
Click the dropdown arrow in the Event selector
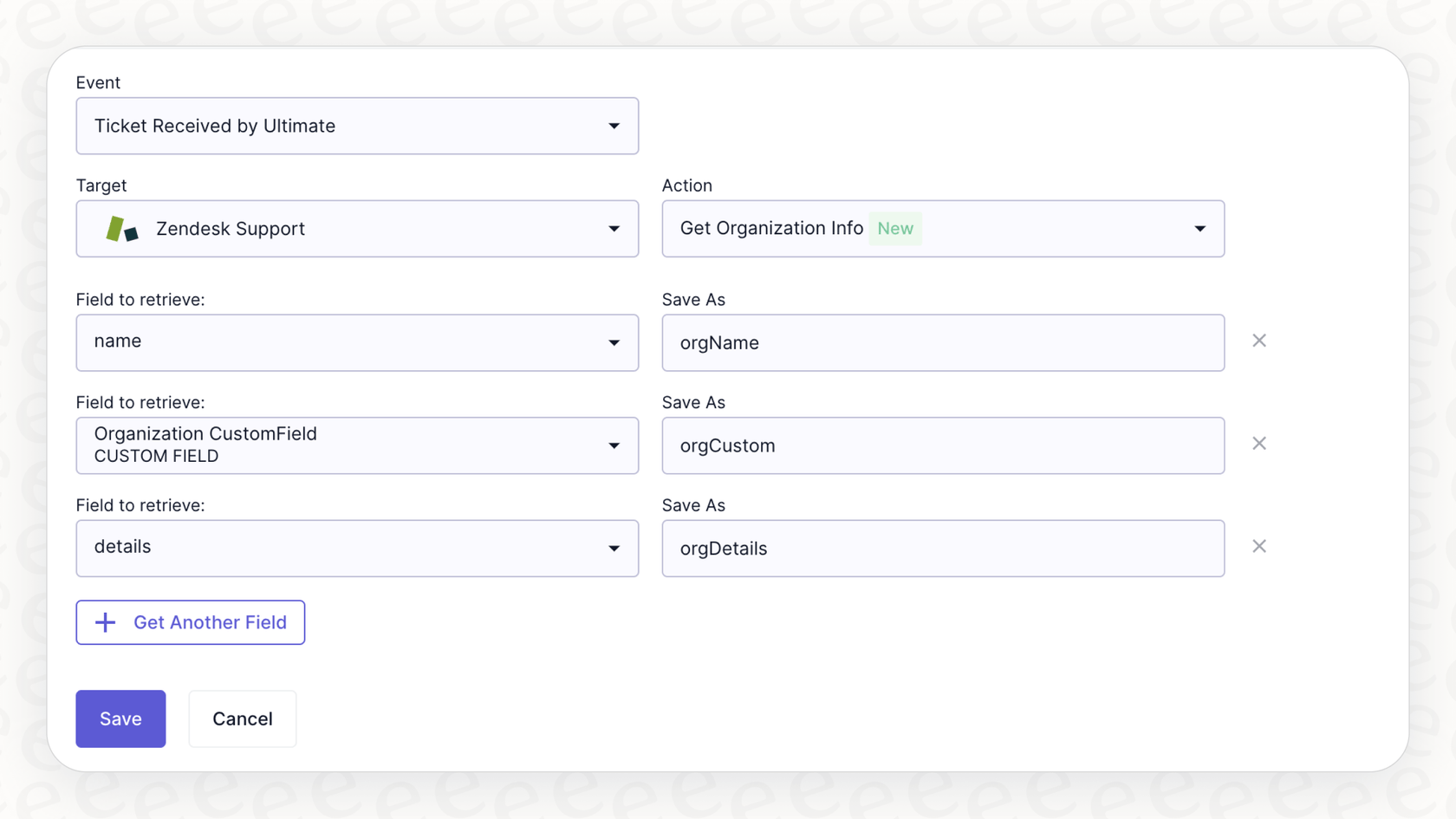pyautogui.click(x=614, y=126)
